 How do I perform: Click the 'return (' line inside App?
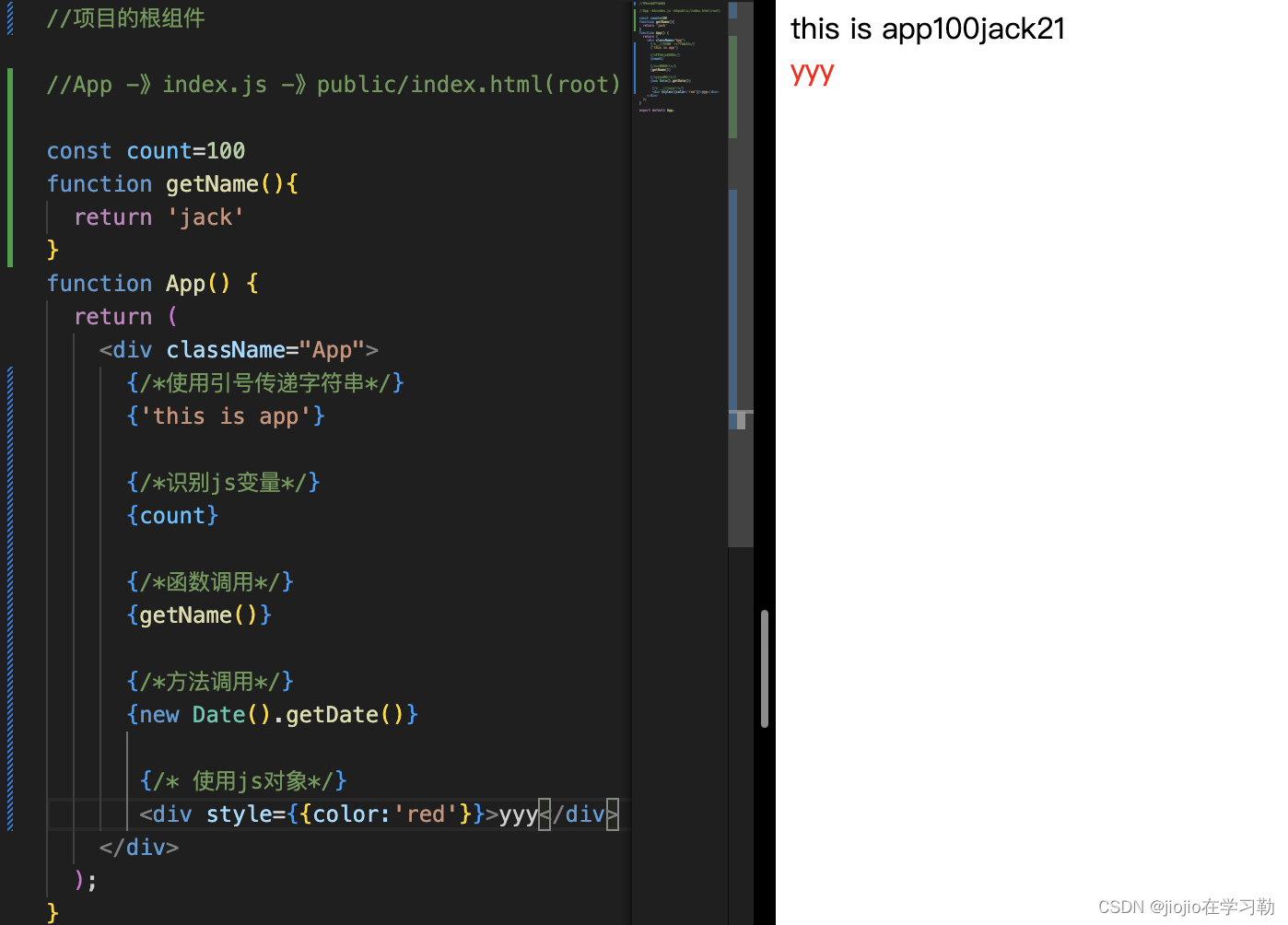pyautogui.click(x=125, y=317)
